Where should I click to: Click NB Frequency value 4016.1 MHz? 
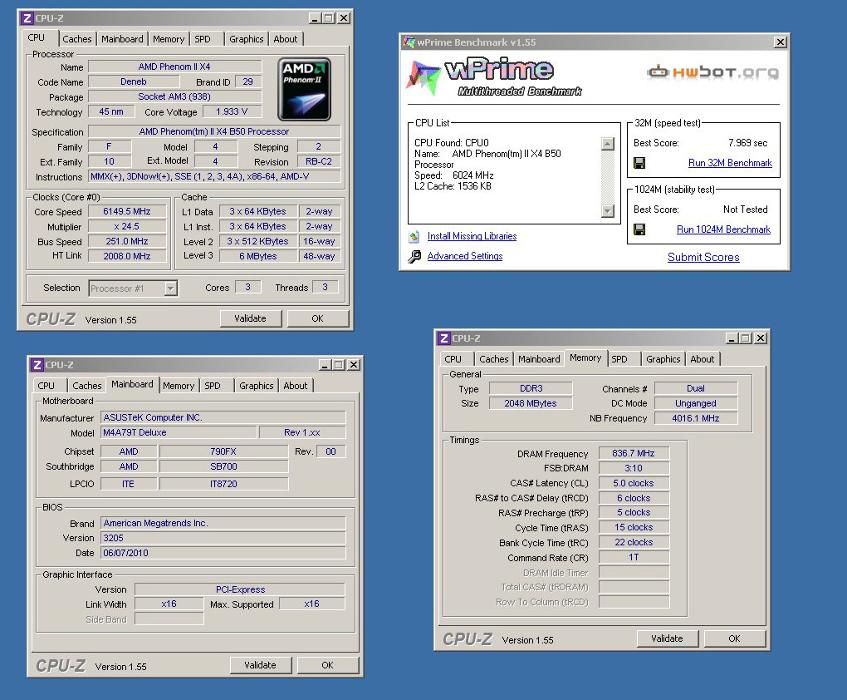tap(696, 418)
